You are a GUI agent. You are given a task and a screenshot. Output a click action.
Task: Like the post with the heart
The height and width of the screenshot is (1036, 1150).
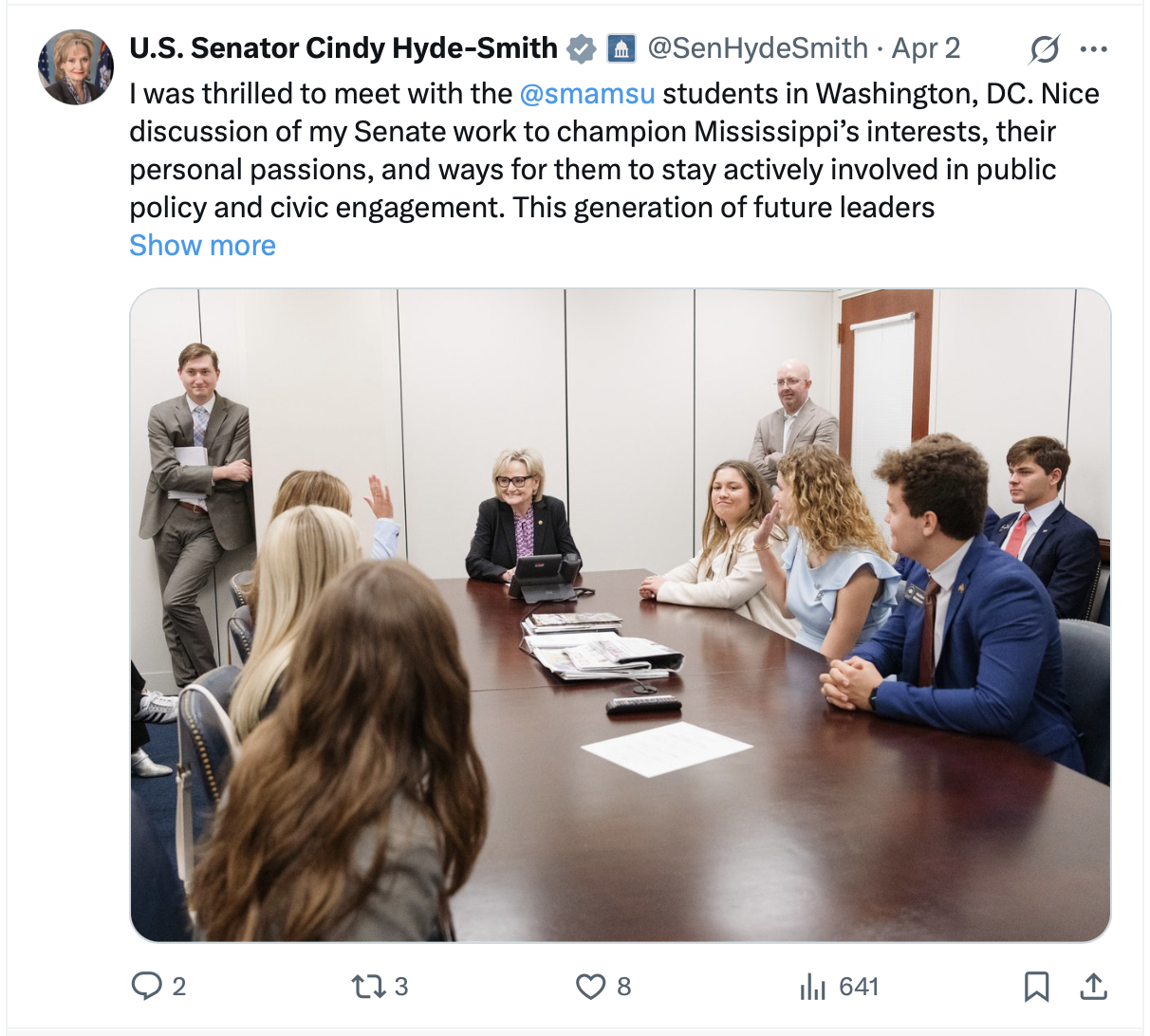[590, 987]
